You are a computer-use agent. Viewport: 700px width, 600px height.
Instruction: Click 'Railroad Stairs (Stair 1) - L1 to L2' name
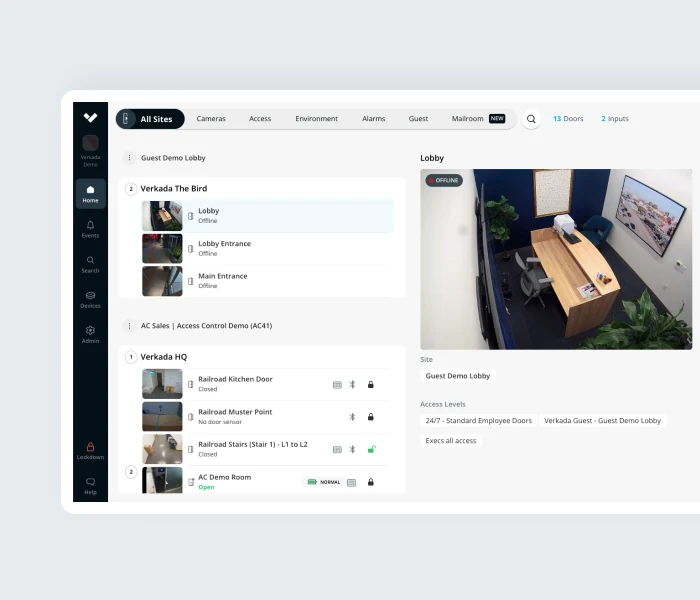click(x=253, y=445)
